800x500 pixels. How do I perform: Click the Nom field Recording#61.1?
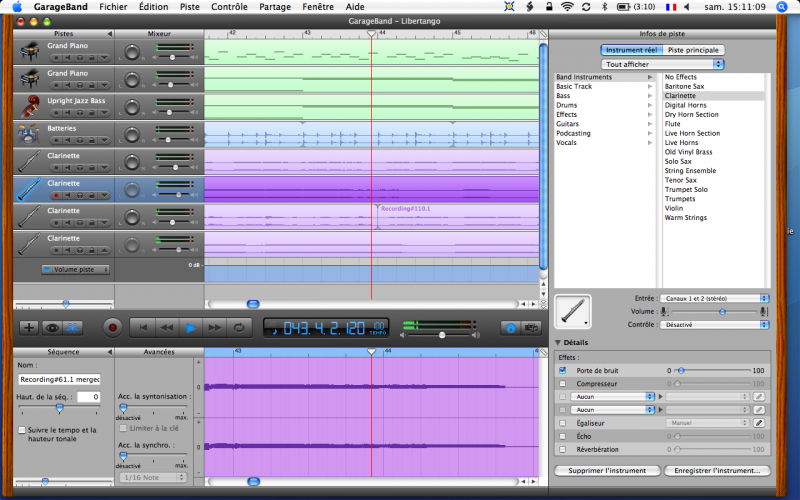click(60, 380)
